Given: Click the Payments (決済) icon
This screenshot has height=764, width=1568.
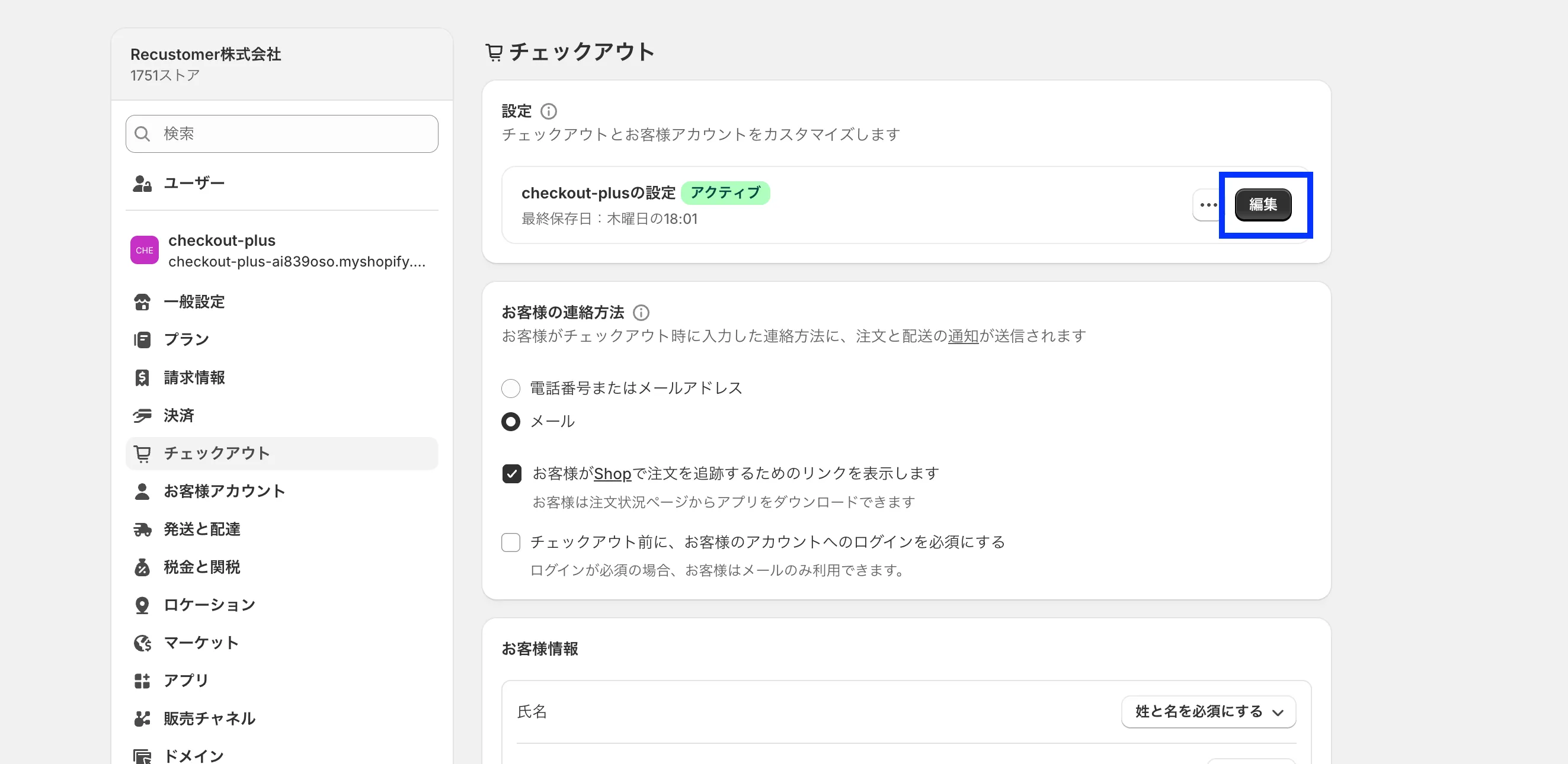Looking at the screenshot, I should 142,415.
